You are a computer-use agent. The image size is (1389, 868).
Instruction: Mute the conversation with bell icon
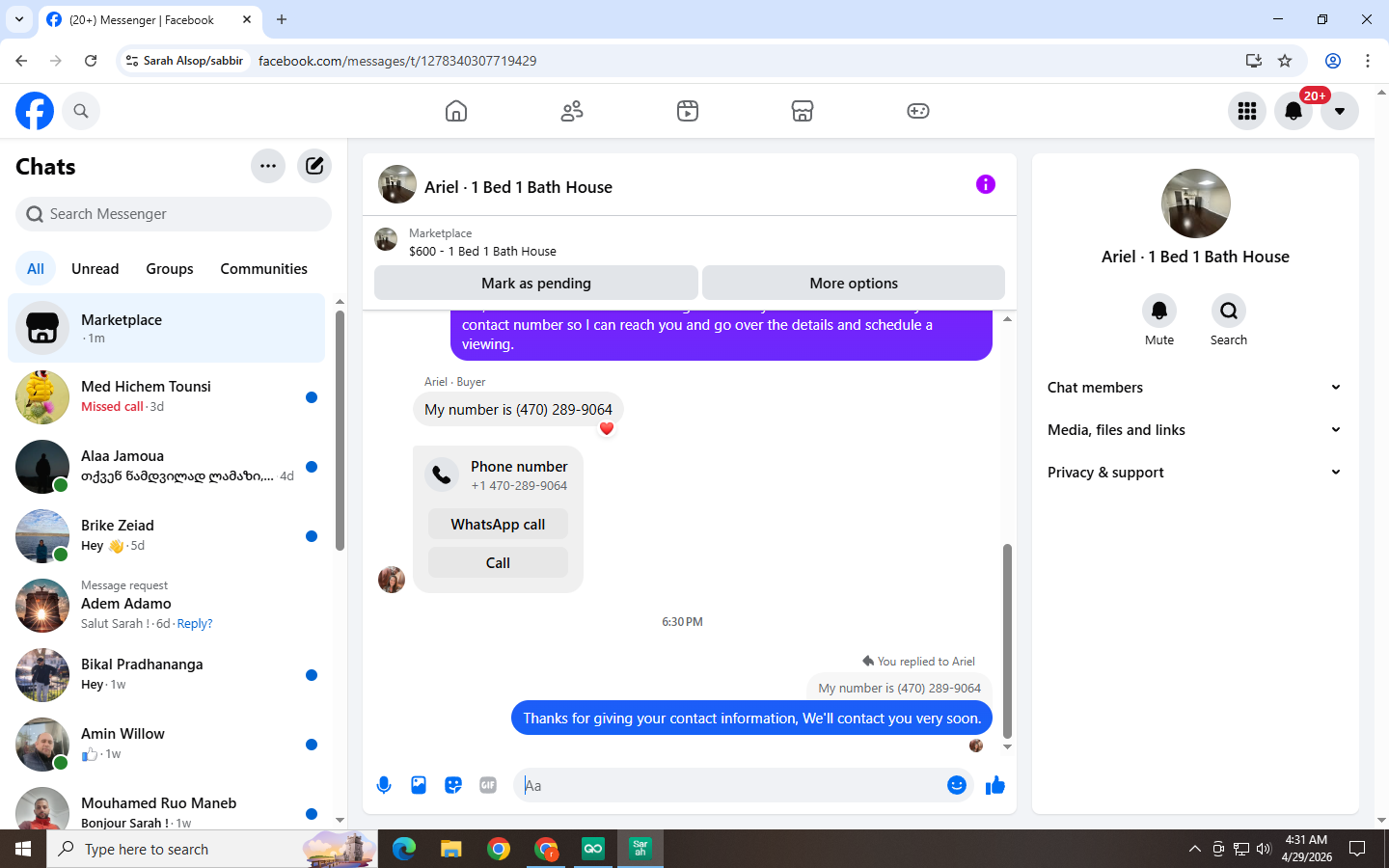1159,311
